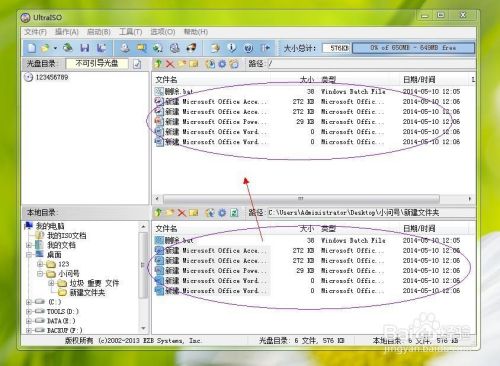500x366 pixels.
Task: Click the Make CD image disc-drive icon
Action: click(x=125, y=48)
